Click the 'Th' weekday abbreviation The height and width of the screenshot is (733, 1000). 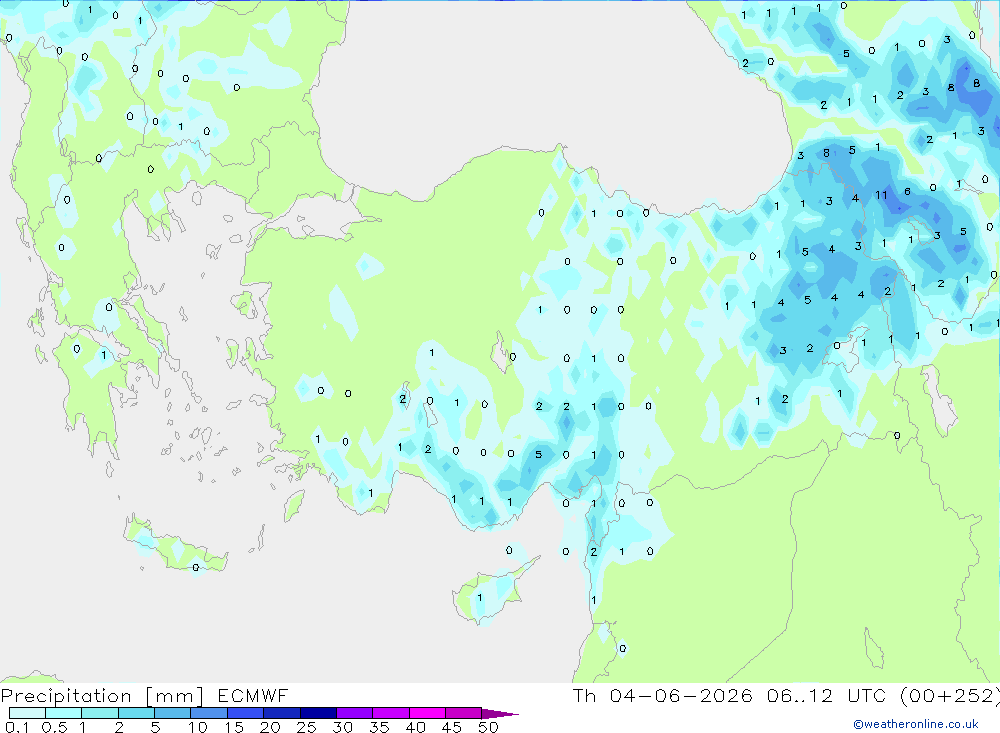(584, 695)
